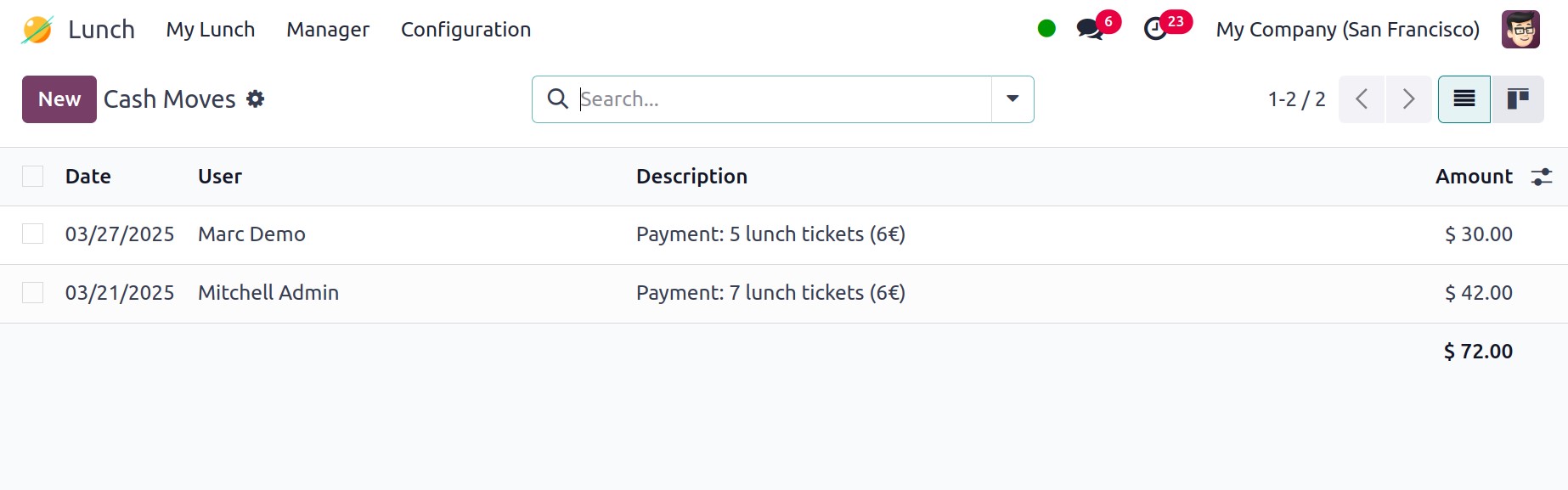Expand the search filters dropdown arrow

[1012, 99]
